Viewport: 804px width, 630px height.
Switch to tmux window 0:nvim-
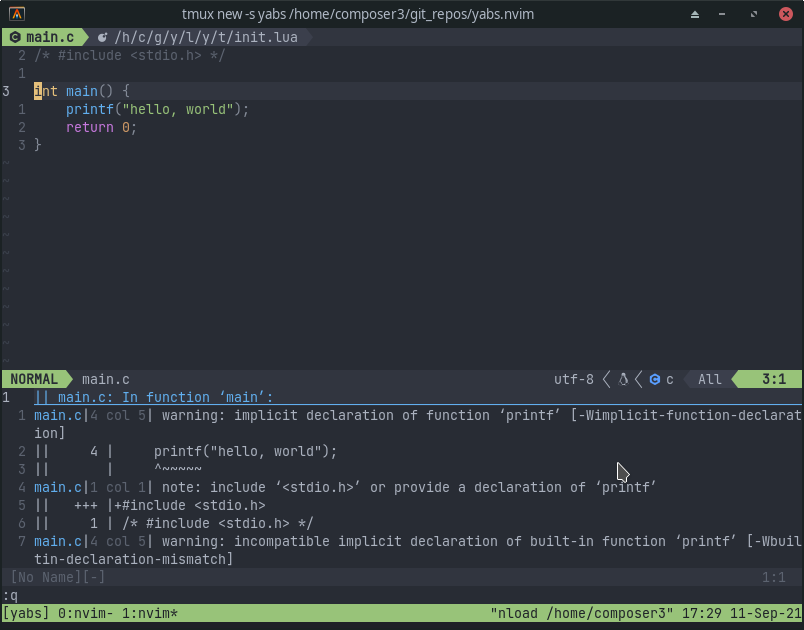pos(86,613)
